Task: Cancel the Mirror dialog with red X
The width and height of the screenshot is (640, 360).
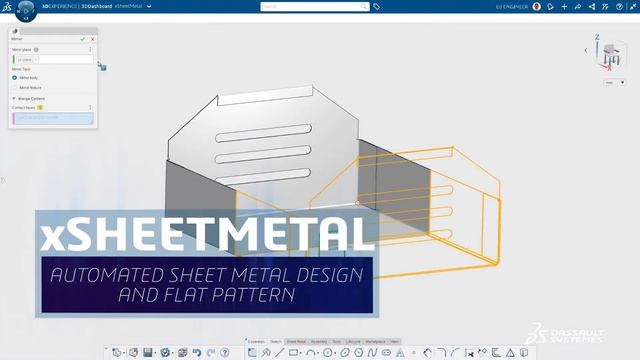Action: coord(93,39)
